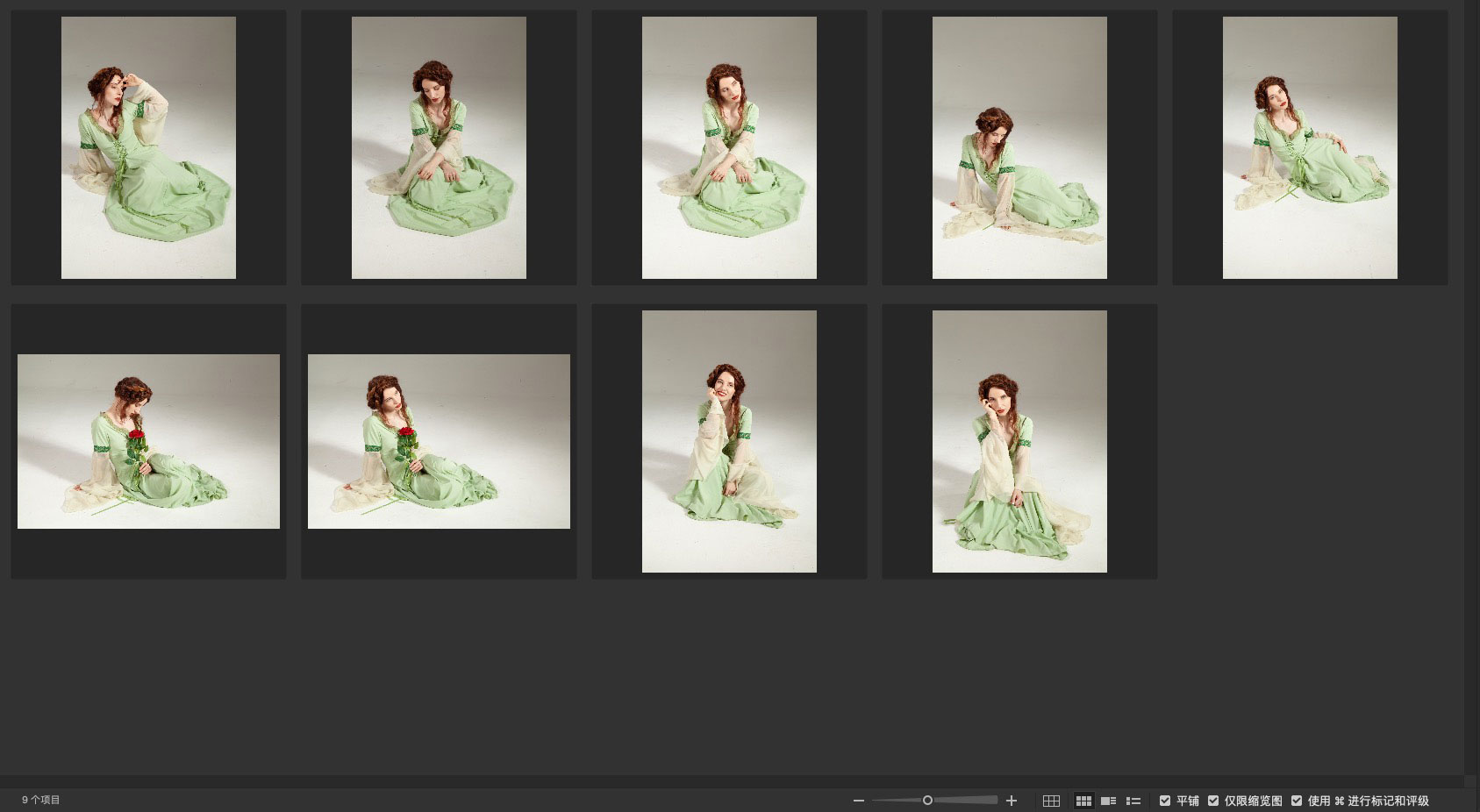Image resolution: width=1480 pixels, height=812 pixels.
Task: Select photo of woman touching her forehead
Action: pyautogui.click(x=148, y=147)
